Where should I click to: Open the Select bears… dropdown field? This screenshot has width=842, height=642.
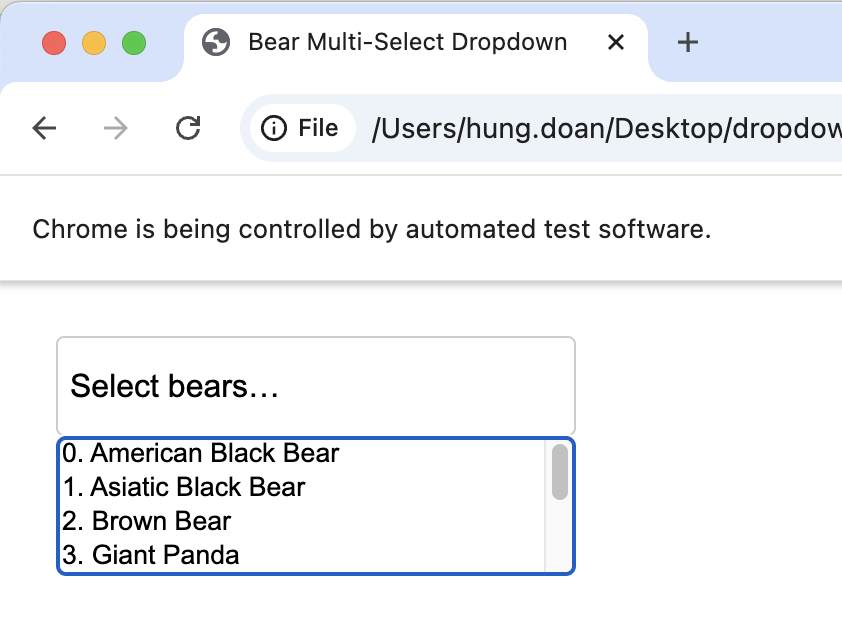(x=315, y=386)
